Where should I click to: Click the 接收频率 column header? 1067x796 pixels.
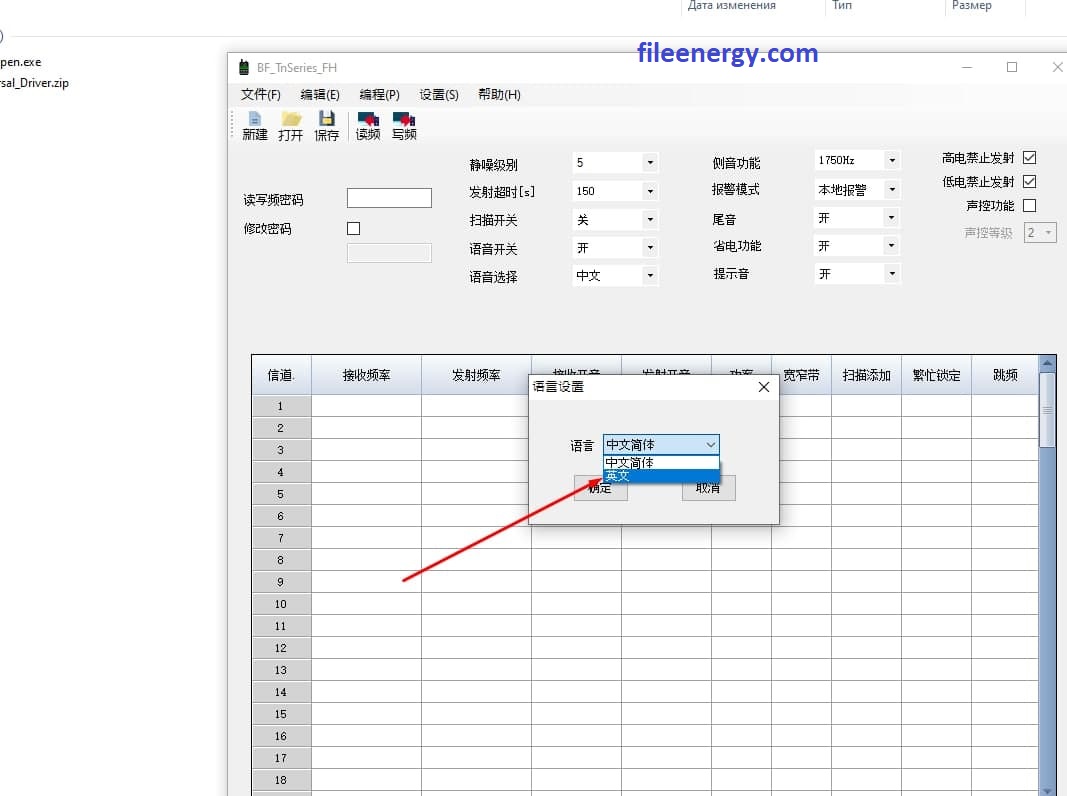[x=366, y=375]
